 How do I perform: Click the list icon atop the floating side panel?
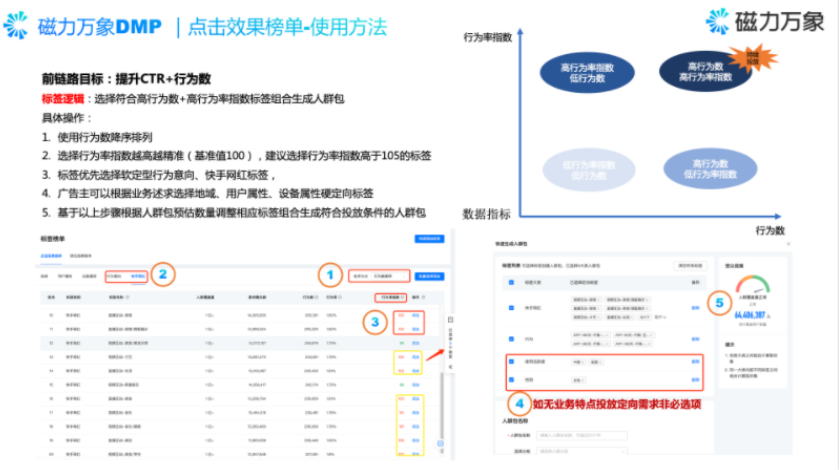pos(450,320)
